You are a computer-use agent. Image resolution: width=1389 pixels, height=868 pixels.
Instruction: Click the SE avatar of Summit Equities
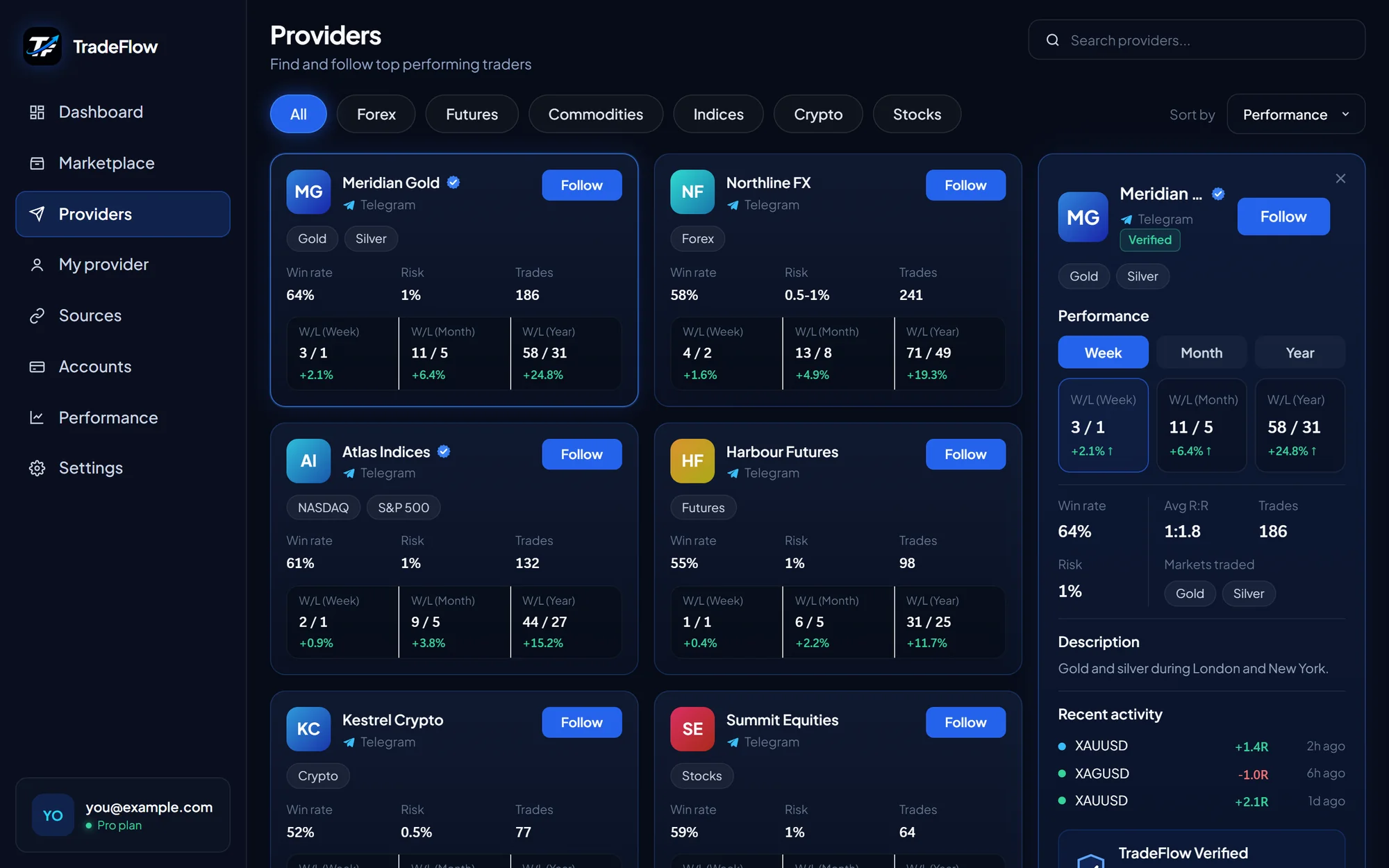point(692,728)
